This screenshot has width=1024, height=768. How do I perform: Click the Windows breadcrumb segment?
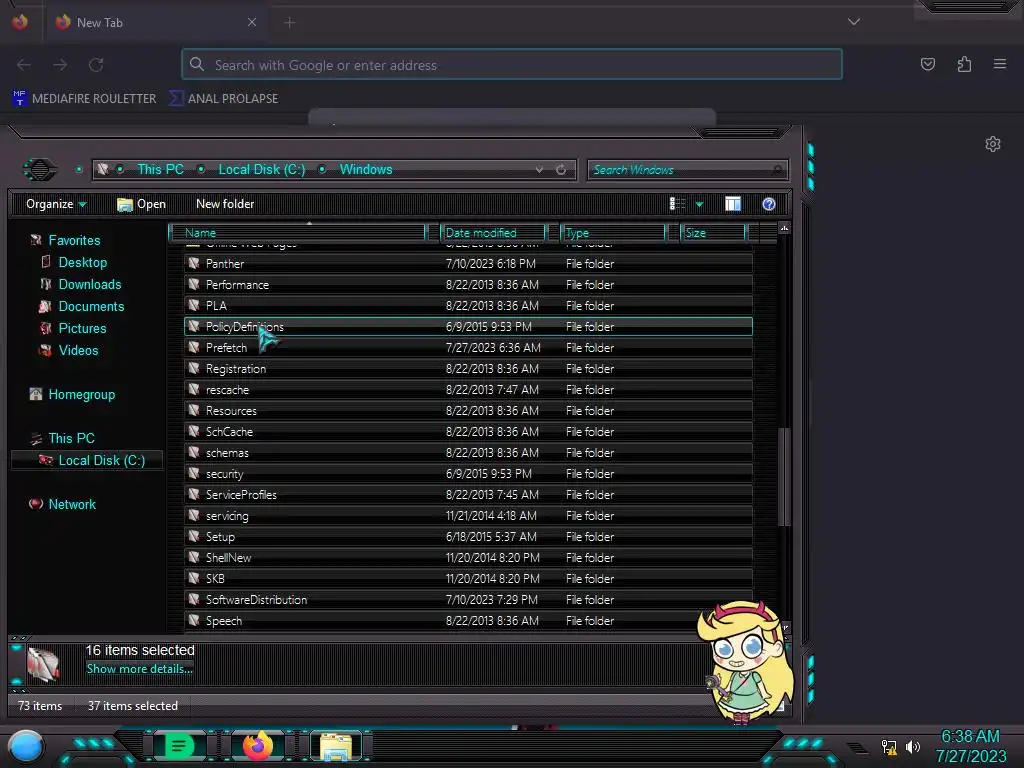click(366, 169)
